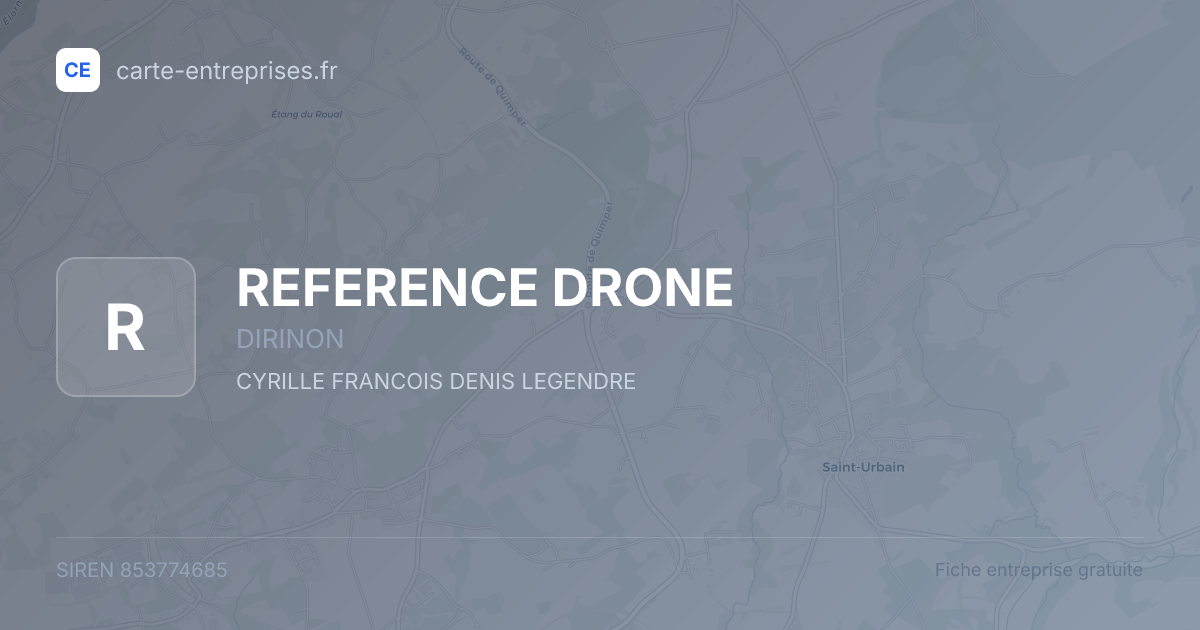Image resolution: width=1200 pixels, height=630 pixels.
Task: Select the name CYRILLE FRANCOIS DENIS LEGENDRE
Action: (436, 381)
